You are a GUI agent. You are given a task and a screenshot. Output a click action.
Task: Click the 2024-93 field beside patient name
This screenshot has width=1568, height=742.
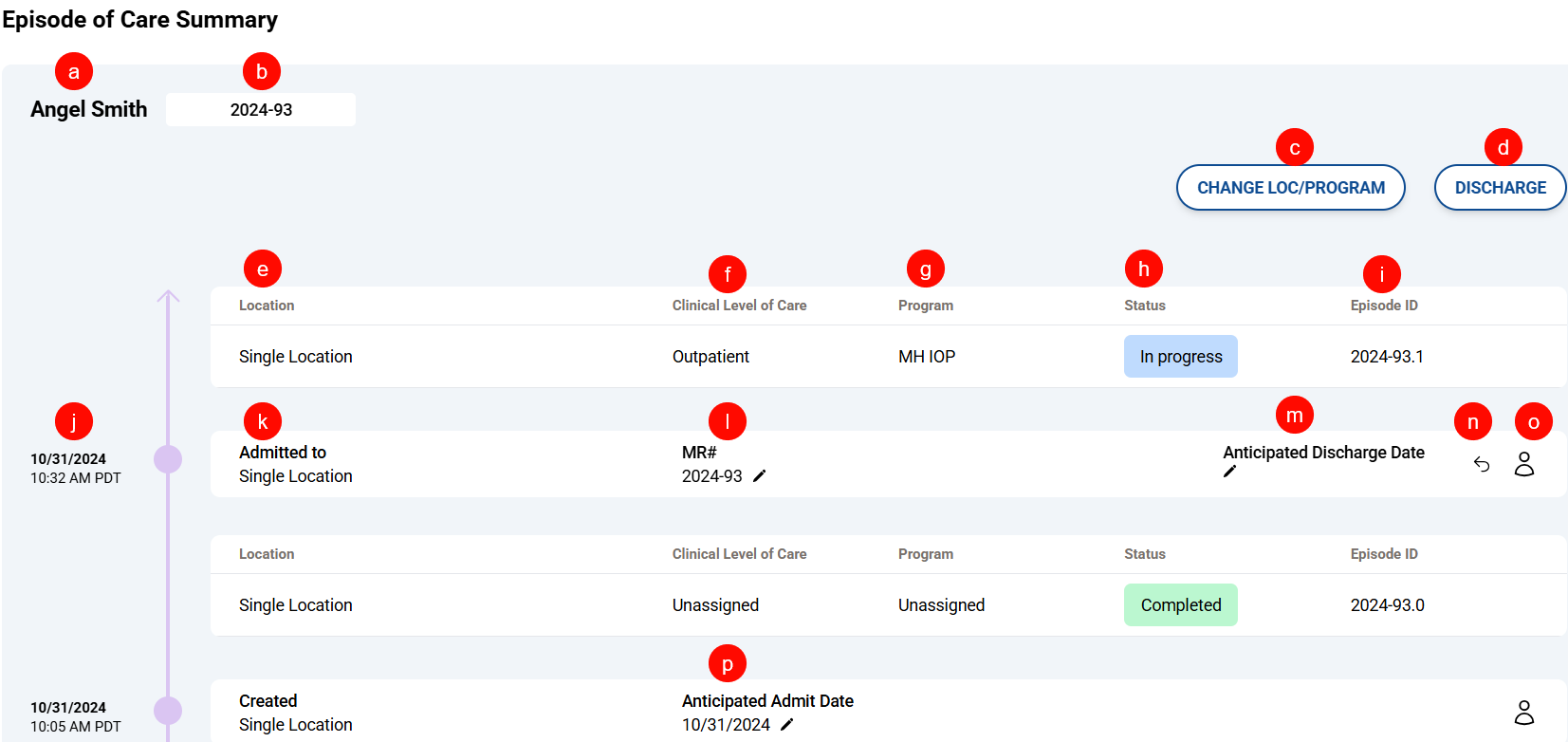click(x=261, y=110)
